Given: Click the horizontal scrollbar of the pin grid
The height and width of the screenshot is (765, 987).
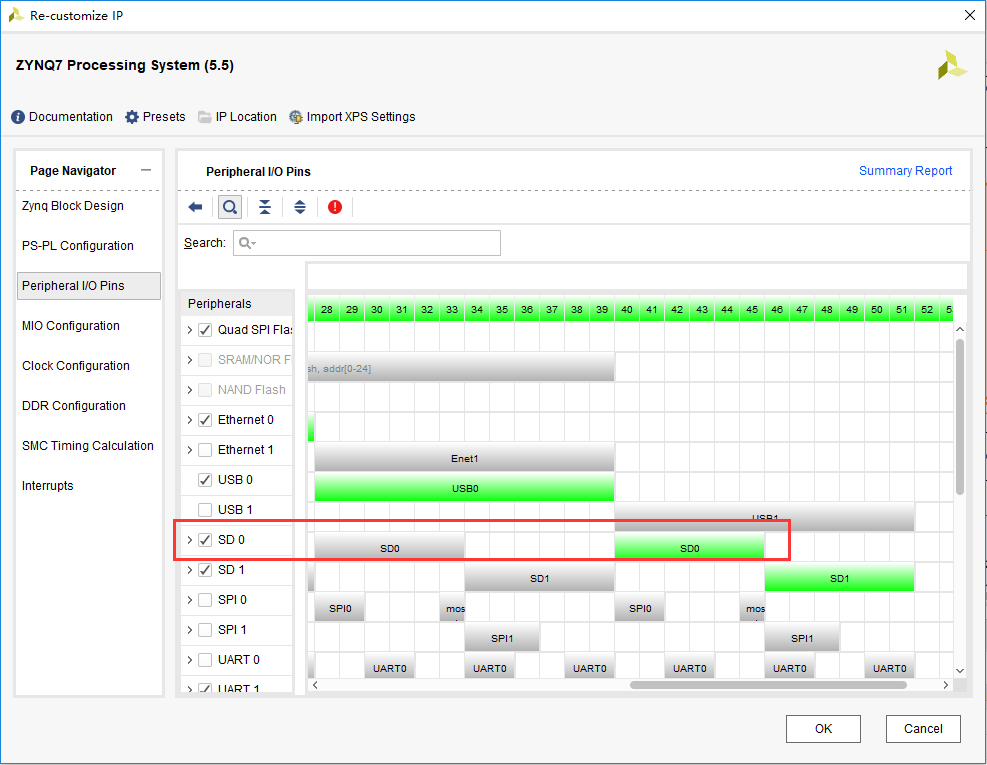Looking at the screenshot, I should click(x=768, y=685).
